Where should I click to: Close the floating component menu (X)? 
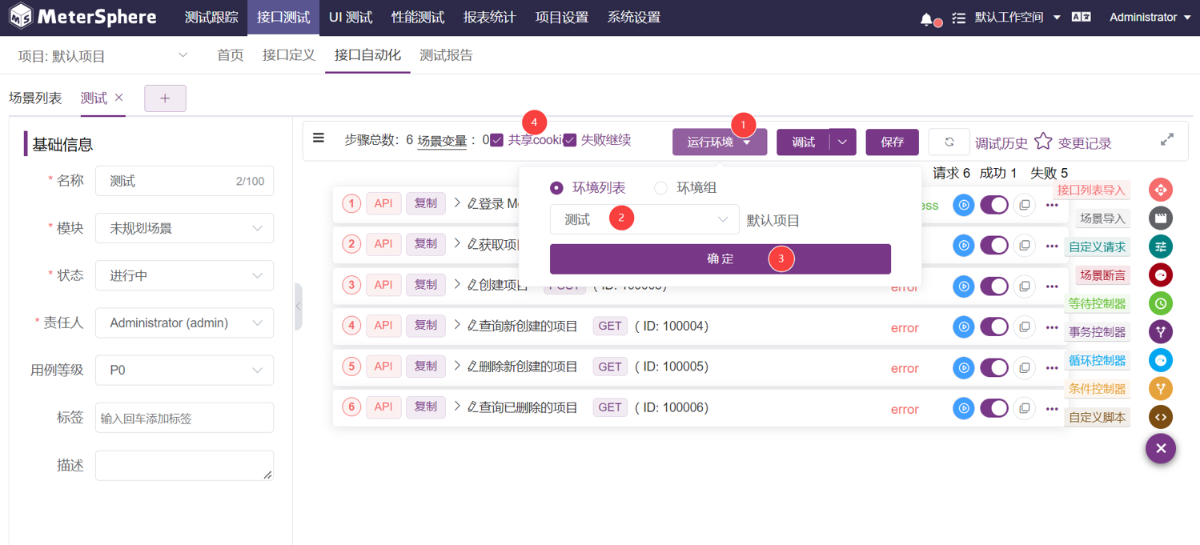[x=1160, y=449]
